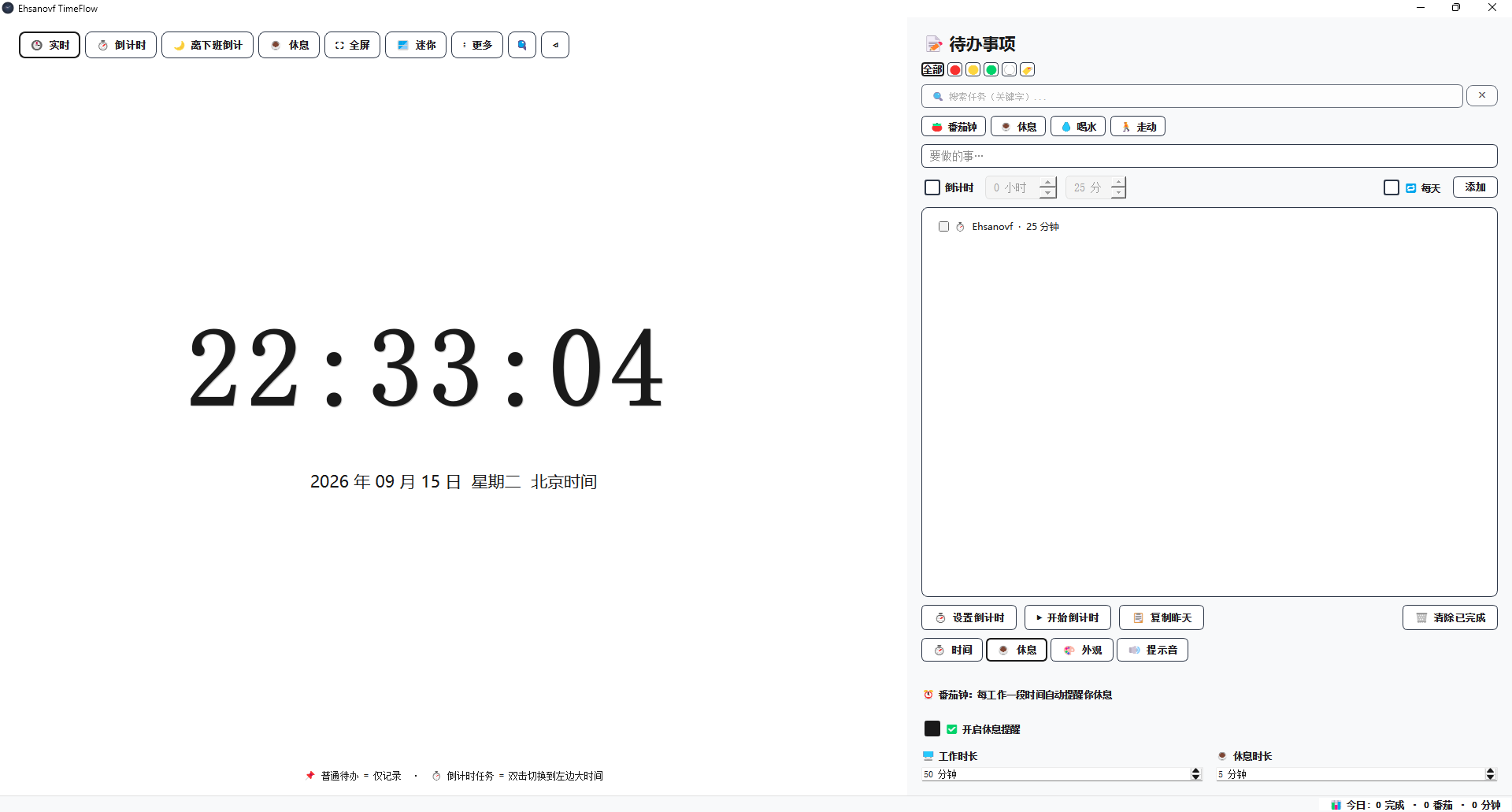Click the 走动 walking quick chip
The height and width of the screenshot is (812, 1512).
[1138, 126]
